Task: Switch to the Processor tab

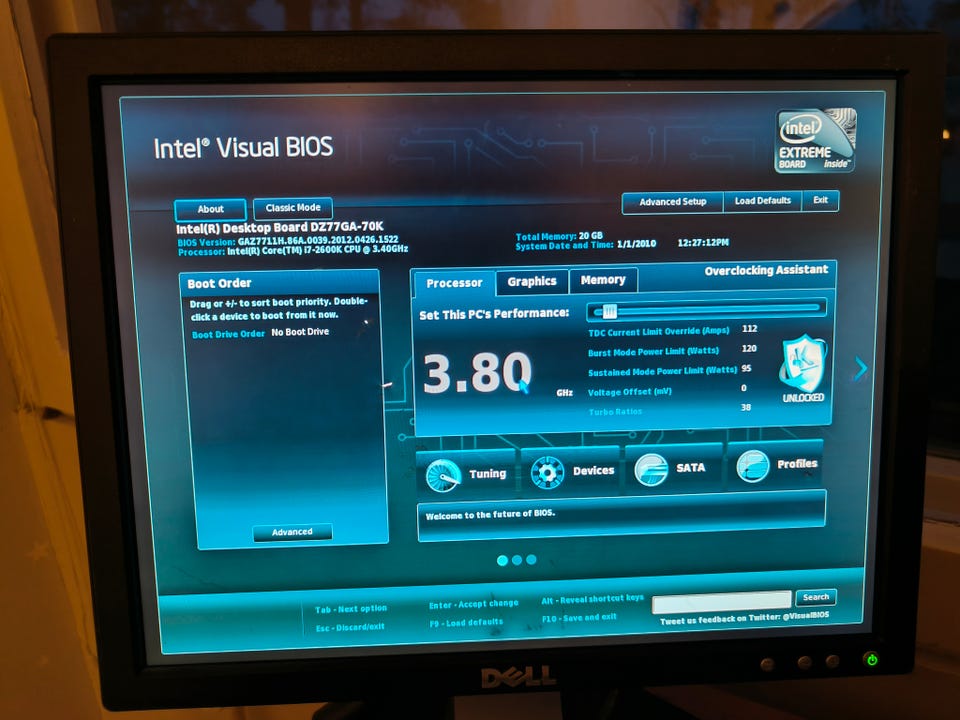Action: click(x=454, y=283)
